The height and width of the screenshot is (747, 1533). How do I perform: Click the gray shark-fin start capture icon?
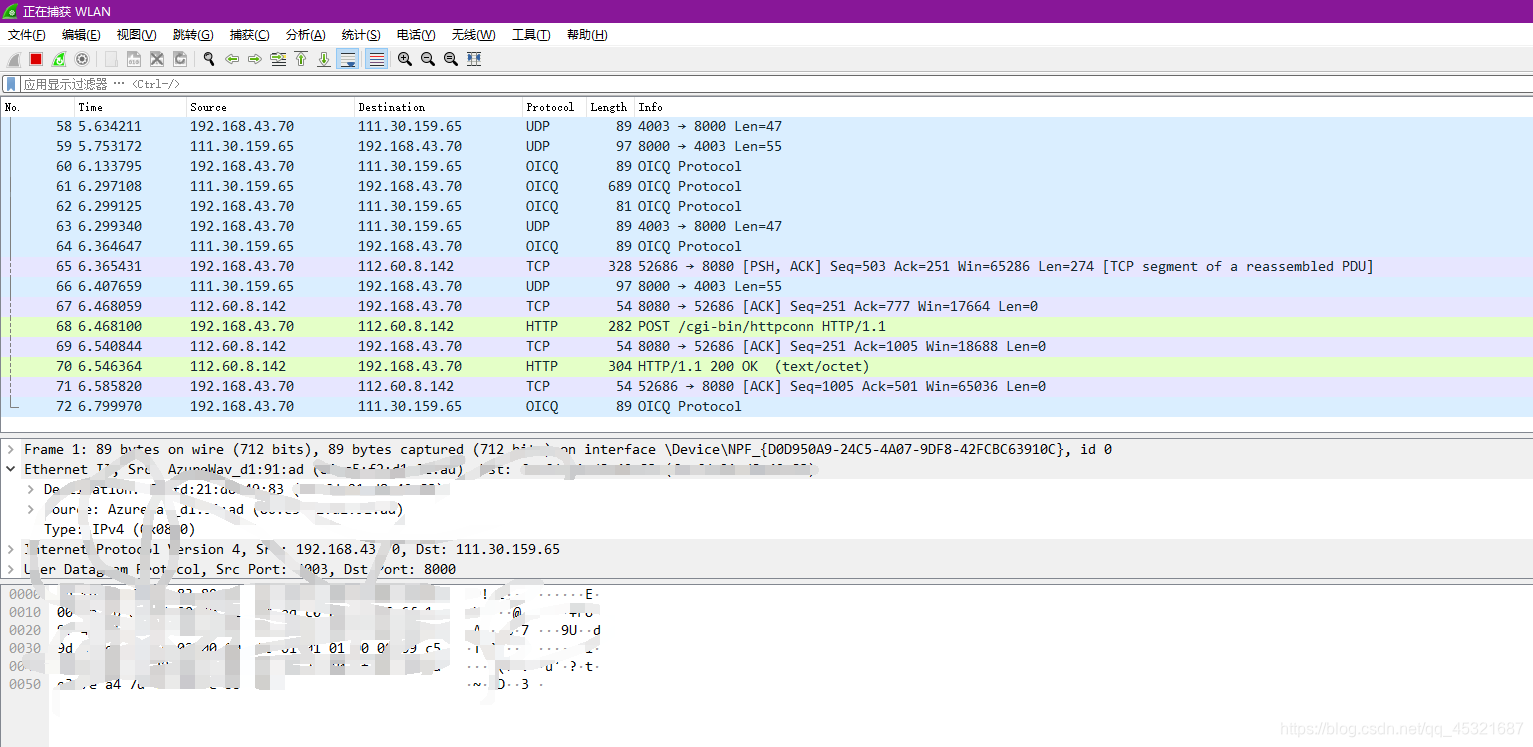(14, 59)
